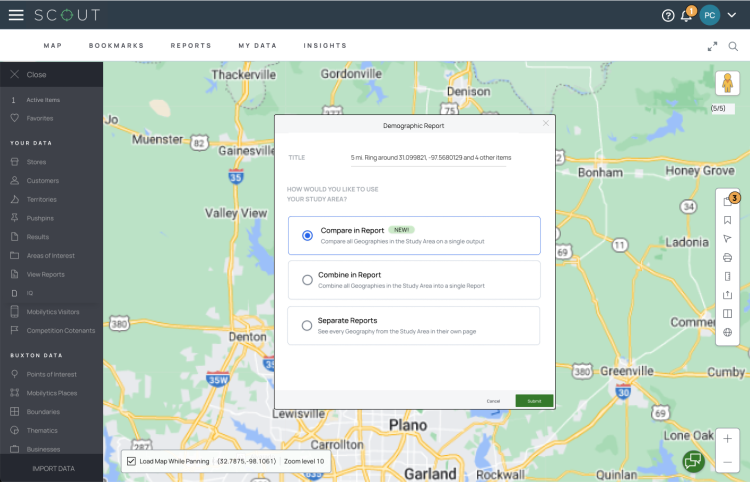Open the green chat support bubble
Viewport: 750px width, 482px height.
click(x=694, y=461)
